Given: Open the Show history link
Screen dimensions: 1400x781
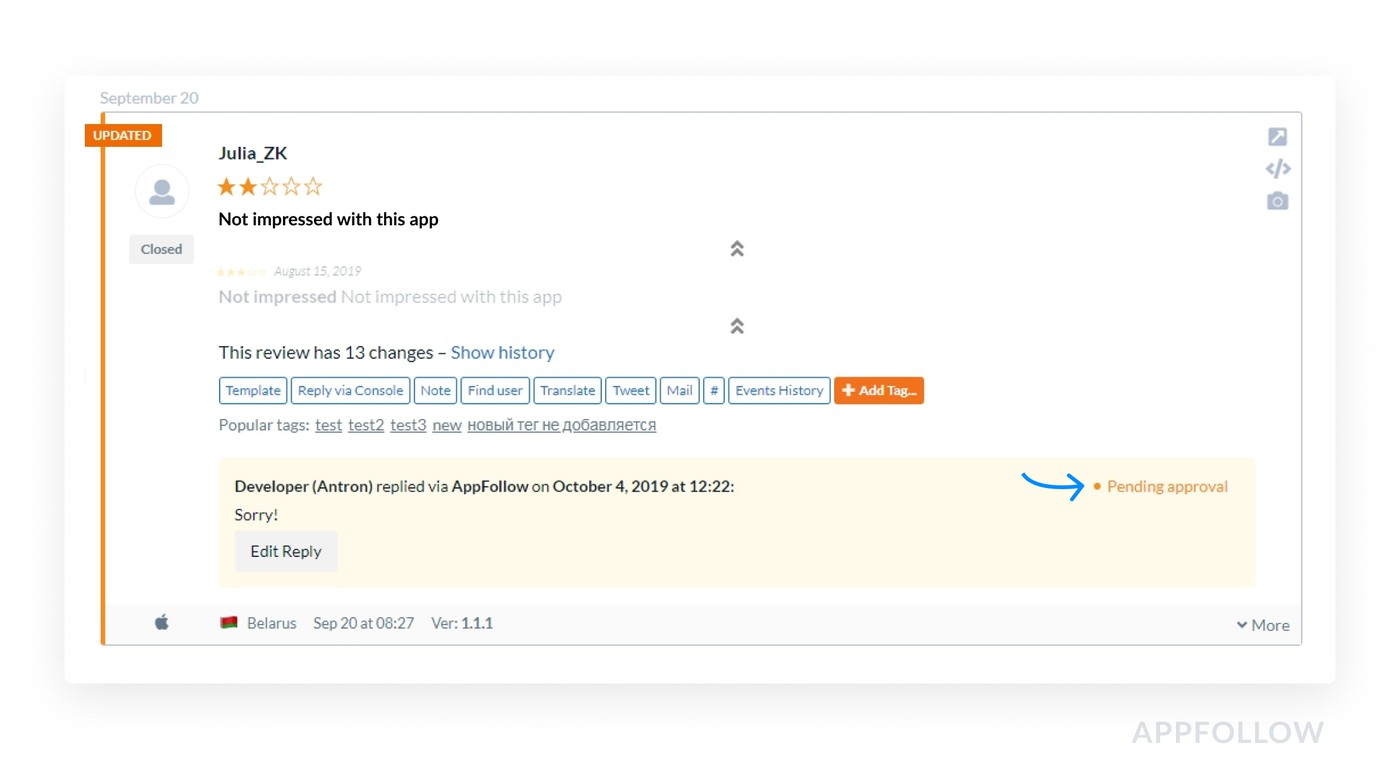Looking at the screenshot, I should tap(502, 353).
